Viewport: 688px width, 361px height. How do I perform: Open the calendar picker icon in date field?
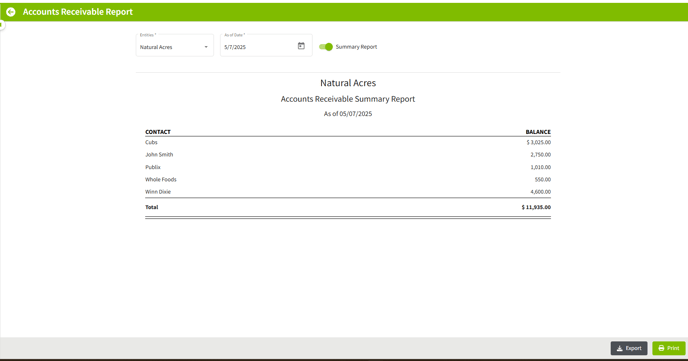click(301, 46)
